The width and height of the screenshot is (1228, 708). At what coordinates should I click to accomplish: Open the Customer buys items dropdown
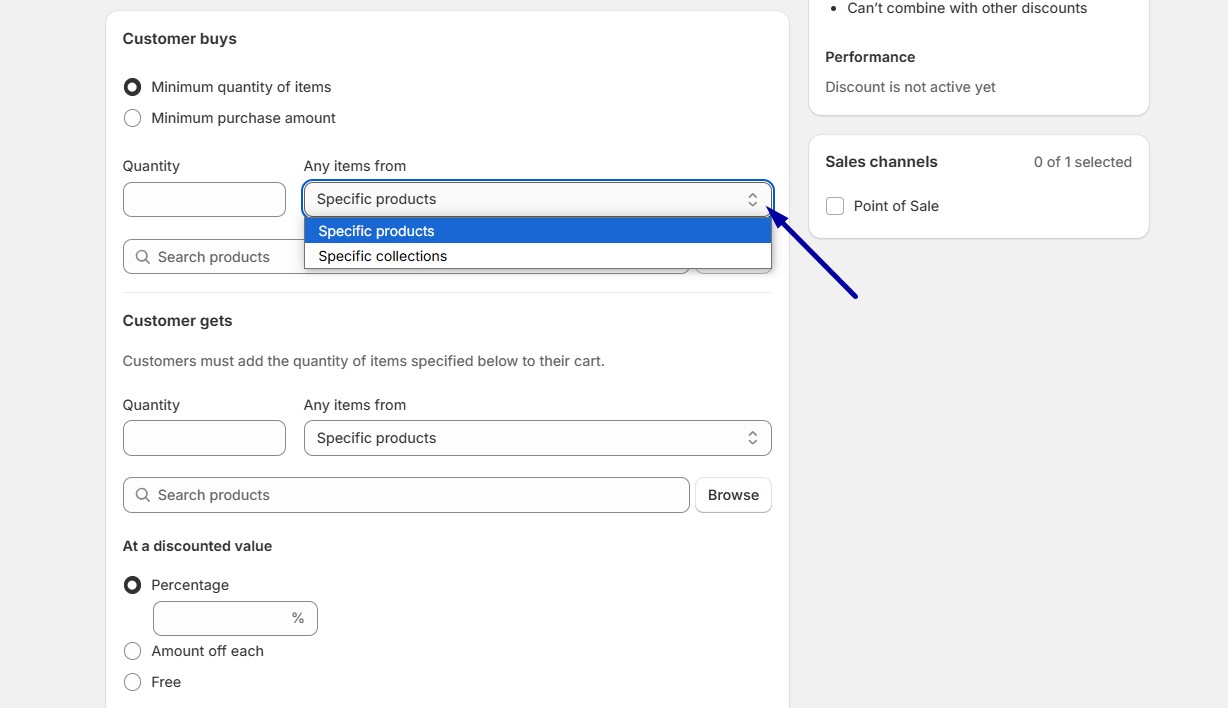coord(538,199)
